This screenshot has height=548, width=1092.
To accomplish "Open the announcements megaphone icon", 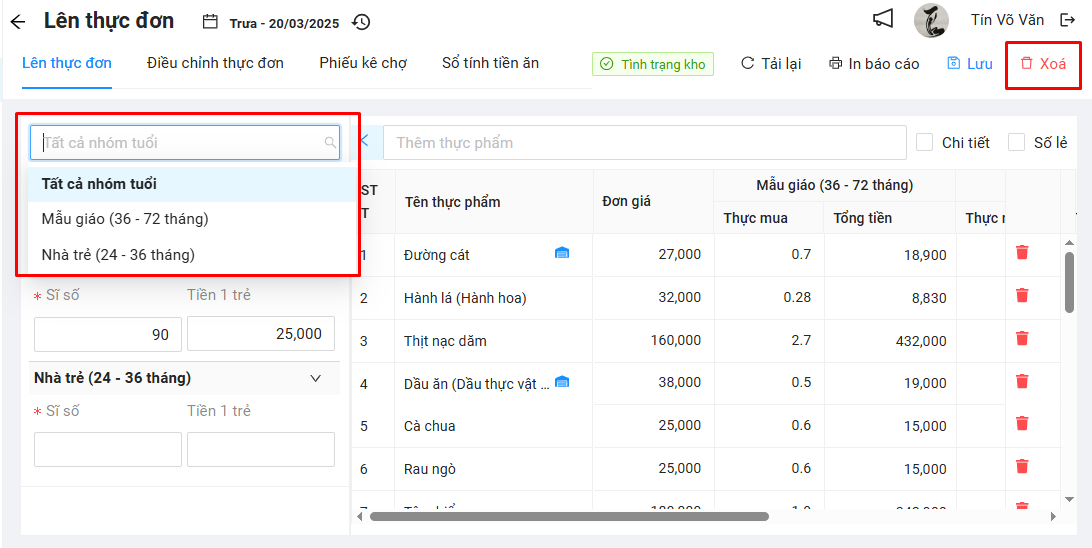I will pos(882,19).
